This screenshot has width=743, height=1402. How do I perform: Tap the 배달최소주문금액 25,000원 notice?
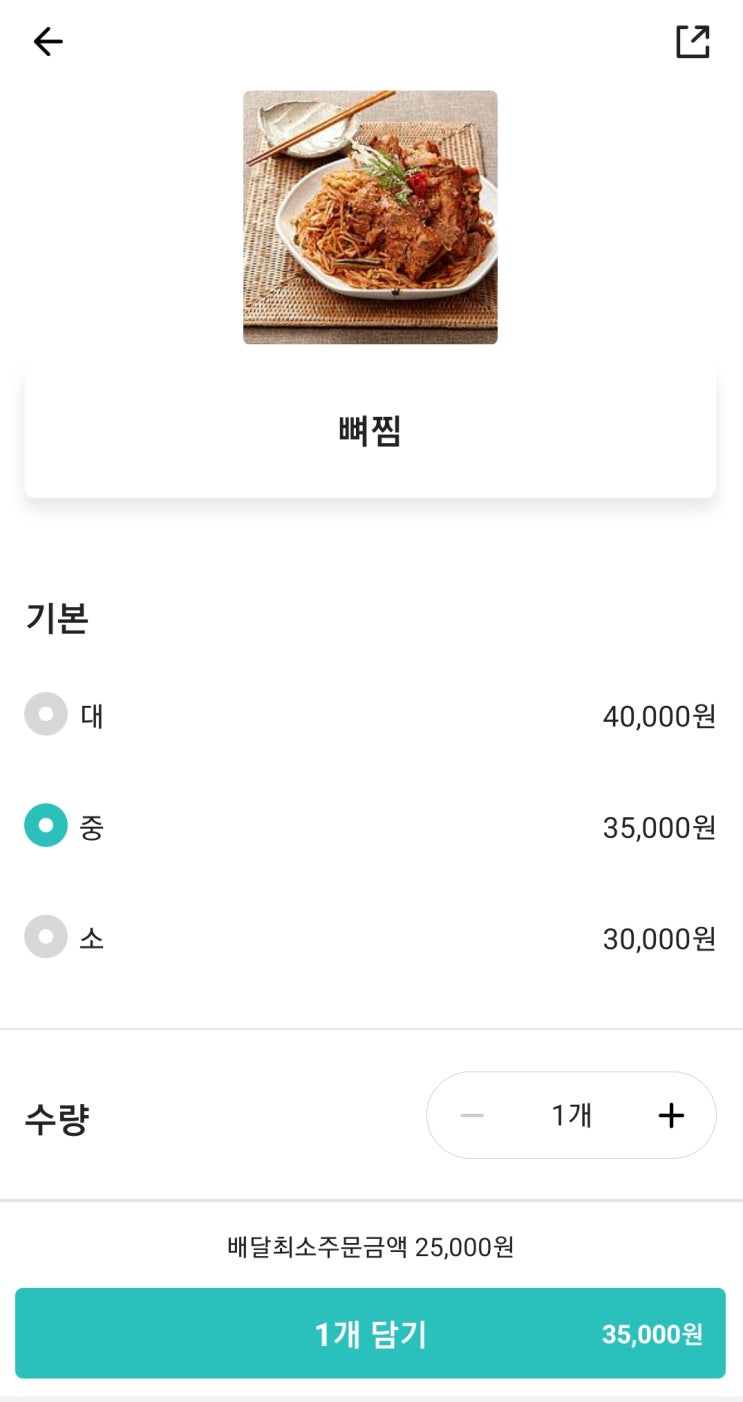(370, 1247)
